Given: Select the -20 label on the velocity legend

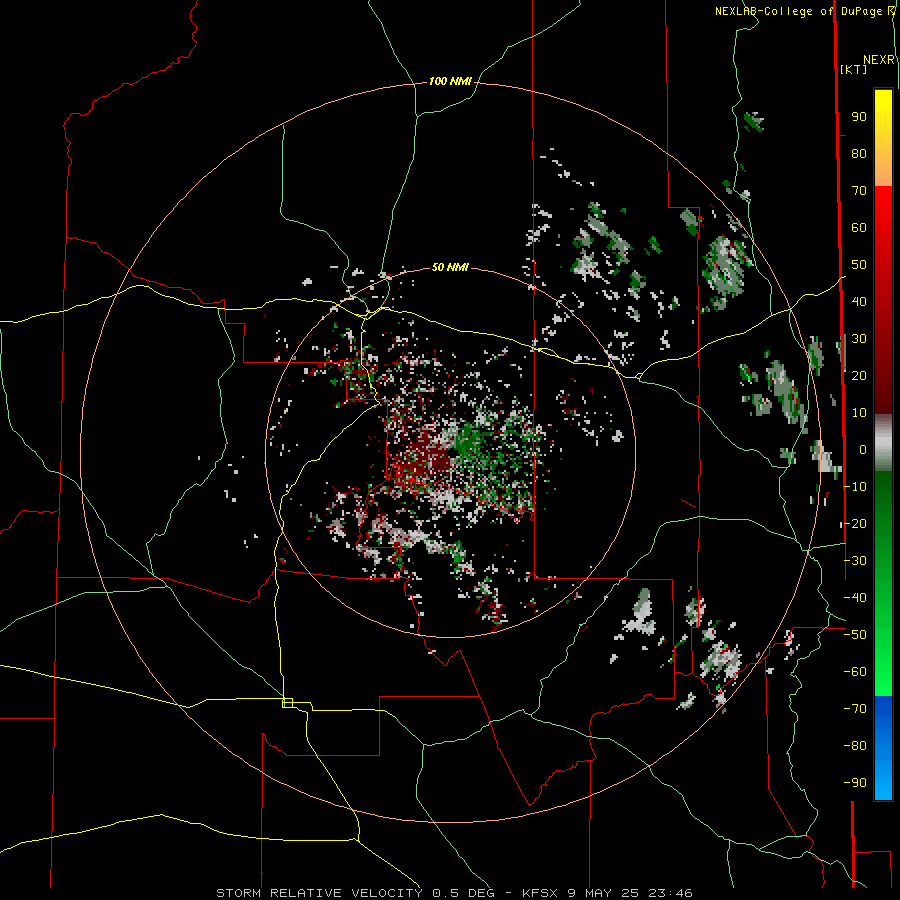Looking at the screenshot, I should pyautogui.click(x=855, y=524).
